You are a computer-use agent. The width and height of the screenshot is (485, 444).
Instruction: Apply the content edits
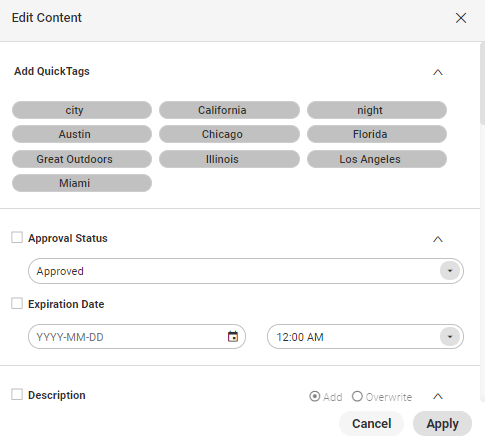click(x=442, y=424)
